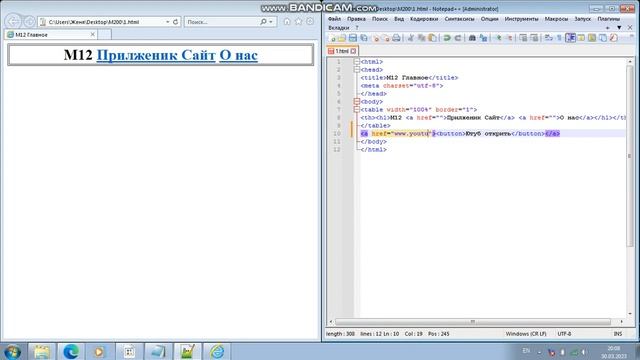This screenshot has width=640, height=360.
Task: Cut the selection with the scissors icon
Action: pos(411,38)
